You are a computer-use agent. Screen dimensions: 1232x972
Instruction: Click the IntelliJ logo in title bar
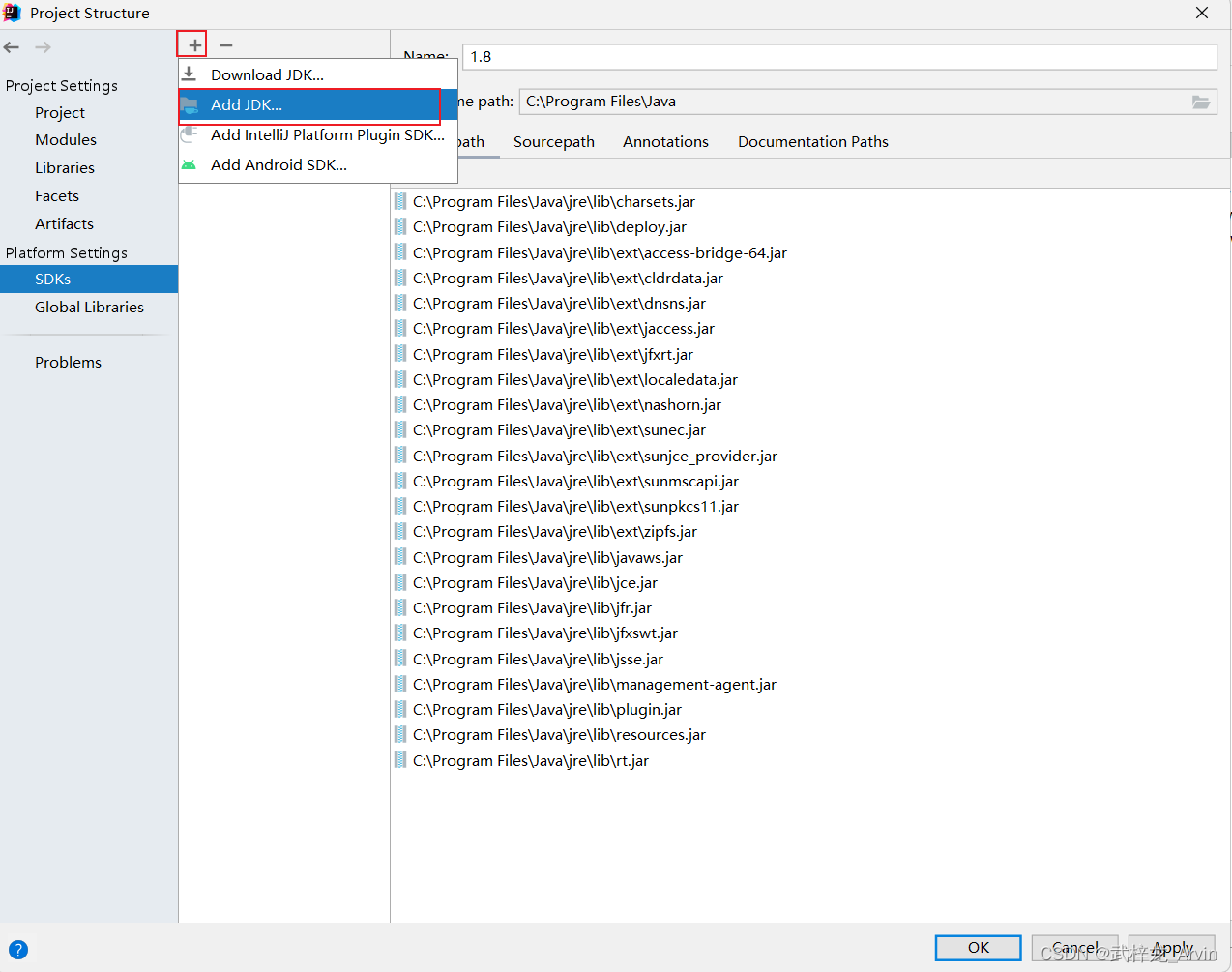(x=12, y=13)
